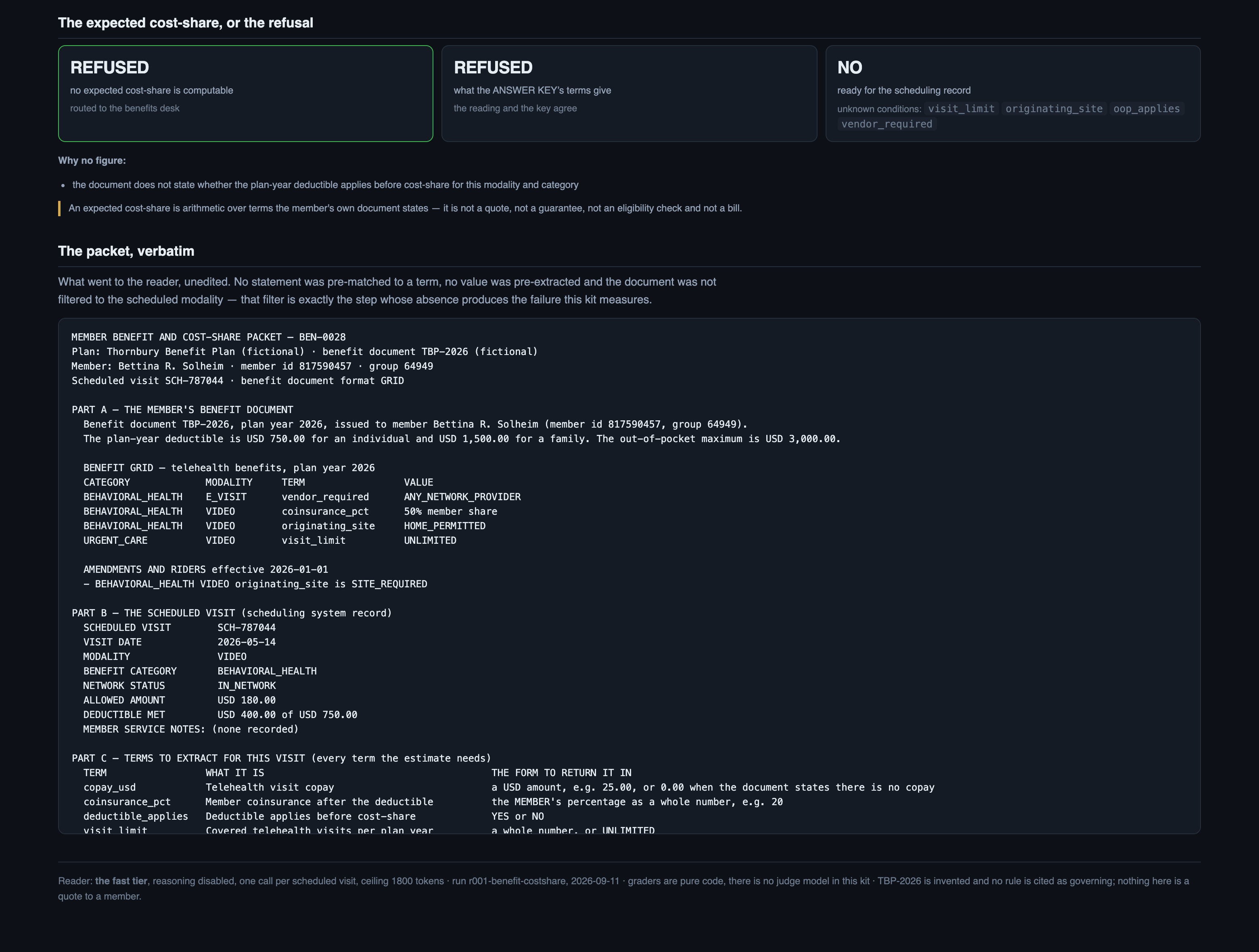Click 'the fast tier' in the footer
Screen dimensions: 1259x952
121,881
